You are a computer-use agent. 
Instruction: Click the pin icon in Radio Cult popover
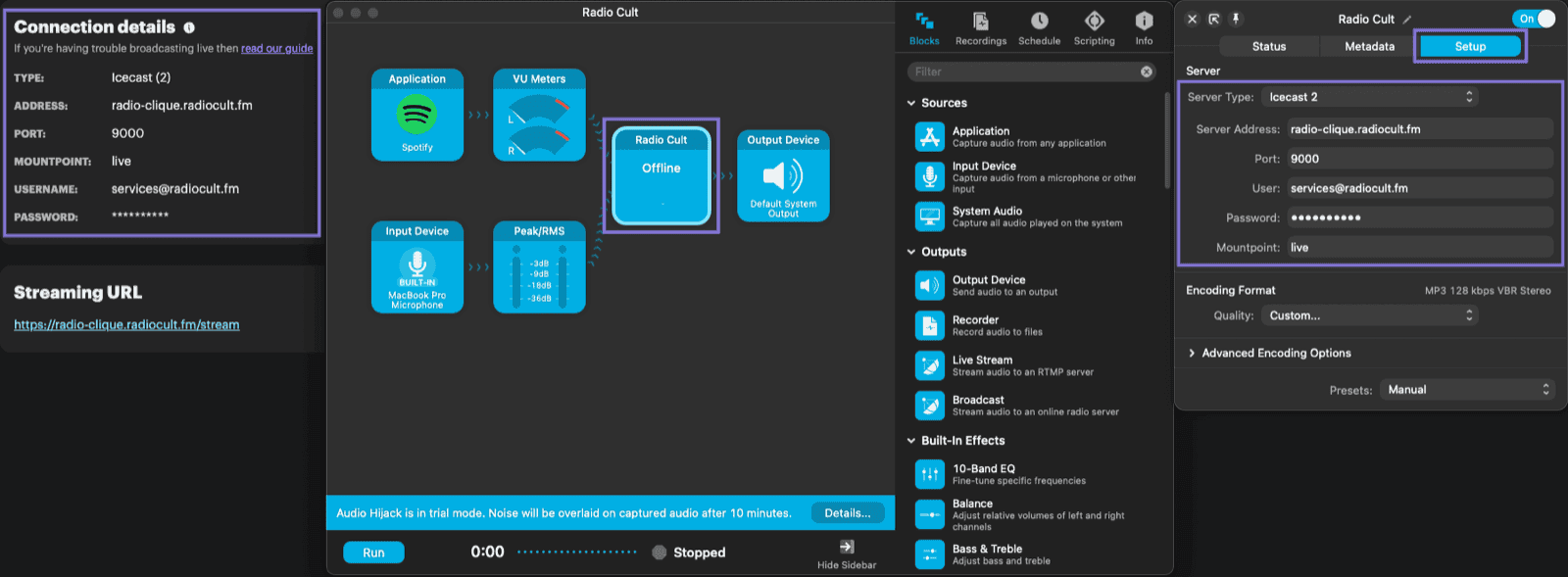pyautogui.click(x=1236, y=19)
